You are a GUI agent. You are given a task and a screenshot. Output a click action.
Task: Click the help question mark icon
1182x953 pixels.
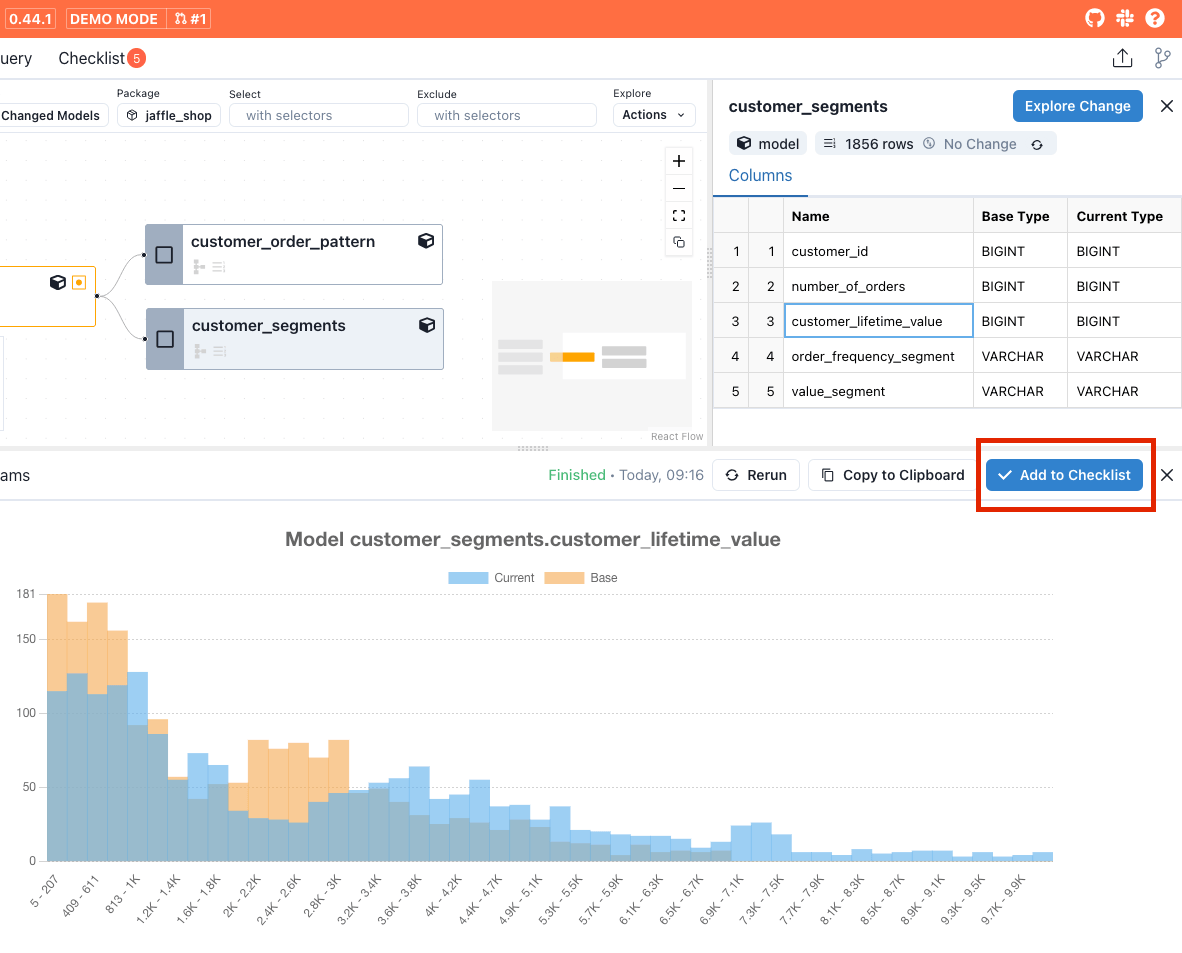1155,19
